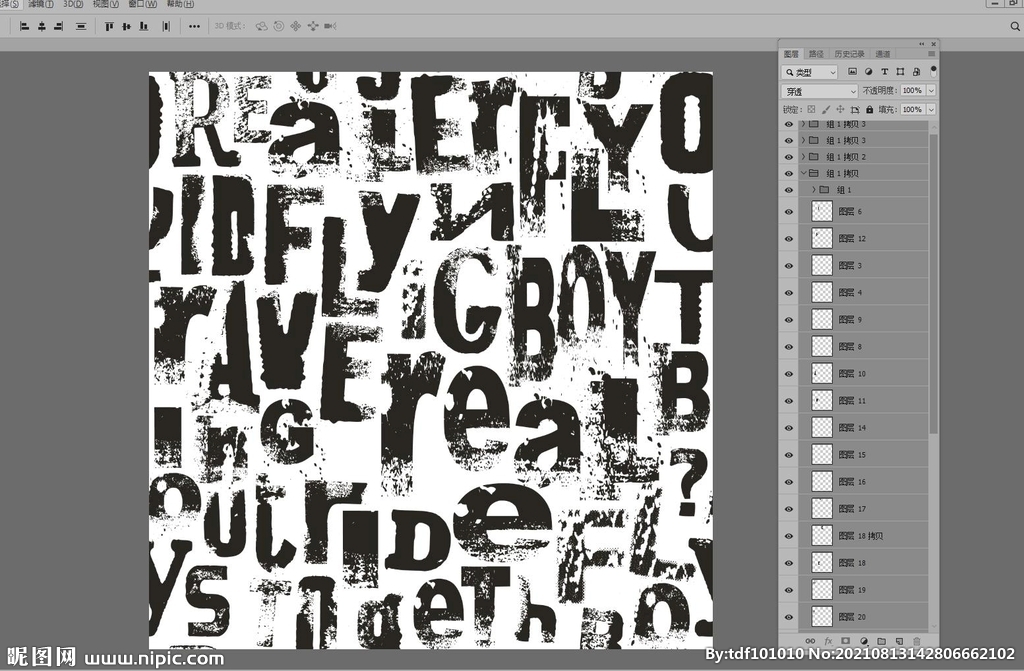Toggle visibility of group 组 1 拷贝 2

[x=789, y=157]
